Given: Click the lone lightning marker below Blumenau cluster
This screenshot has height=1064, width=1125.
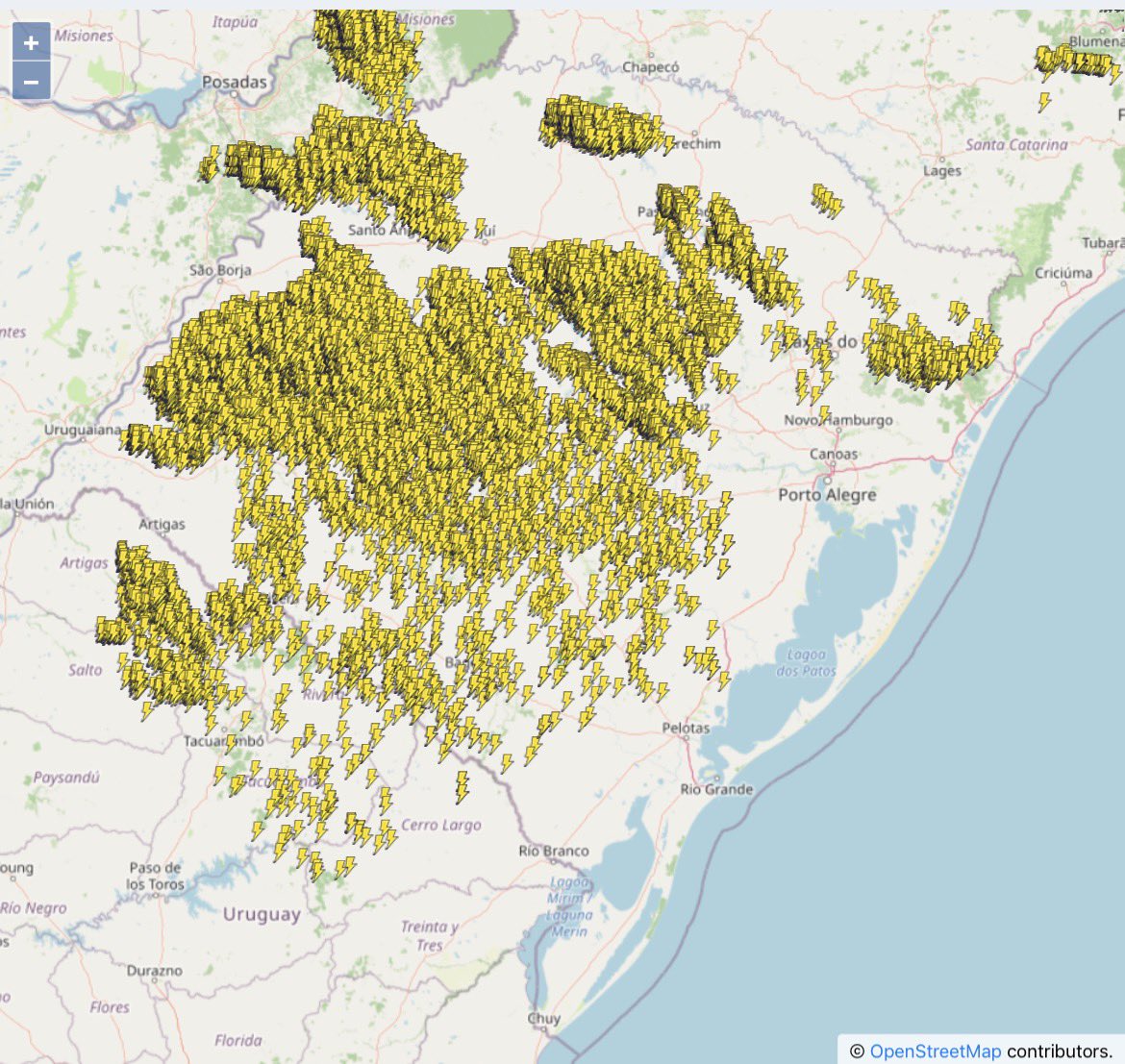Looking at the screenshot, I should tap(1044, 102).
